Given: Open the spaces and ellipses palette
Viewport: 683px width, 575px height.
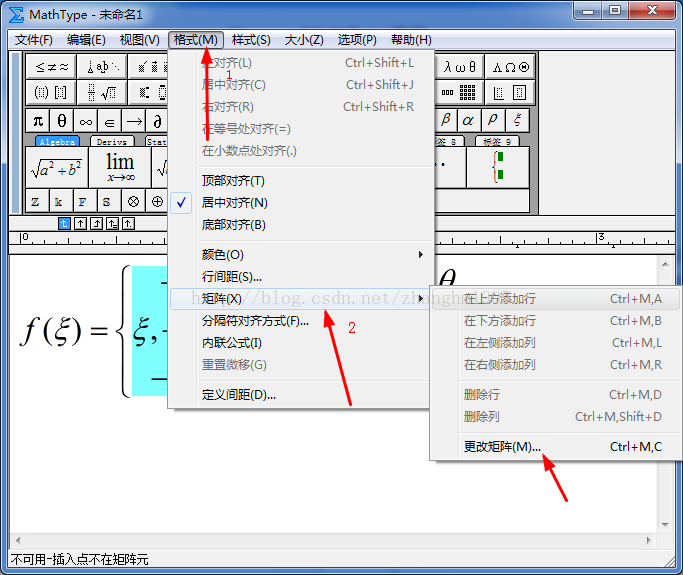Looking at the screenshot, I should click(x=102, y=67).
